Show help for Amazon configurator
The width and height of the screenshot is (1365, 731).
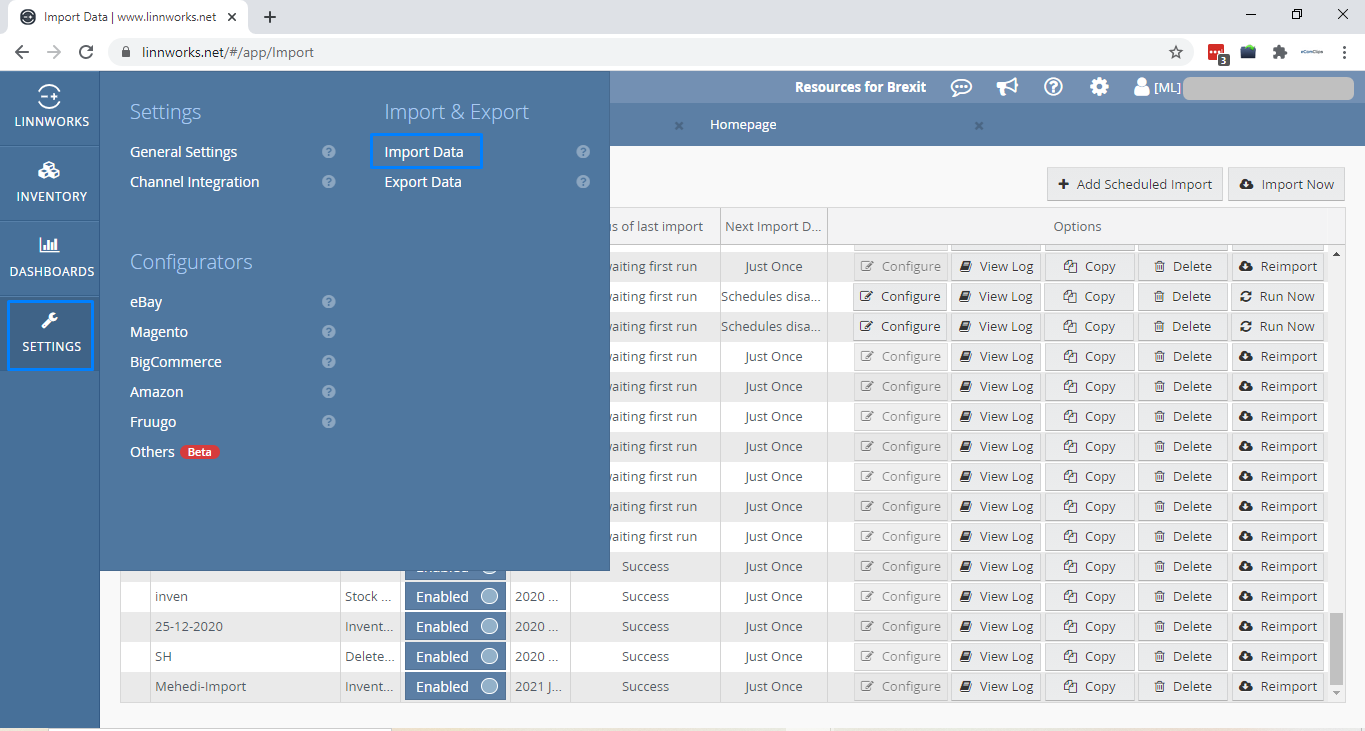[x=328, y=392]
